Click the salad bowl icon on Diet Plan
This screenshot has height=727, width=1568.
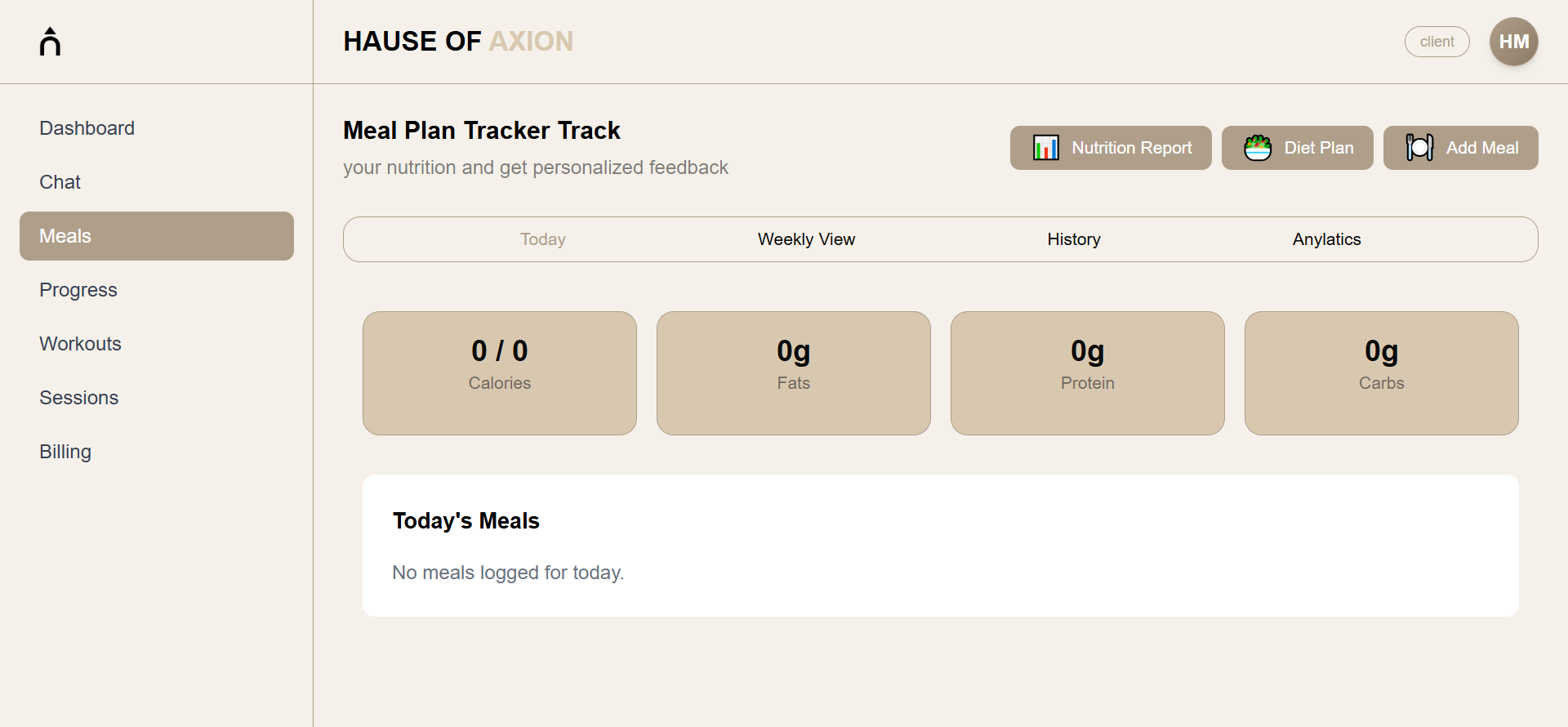click(1258, 148)
